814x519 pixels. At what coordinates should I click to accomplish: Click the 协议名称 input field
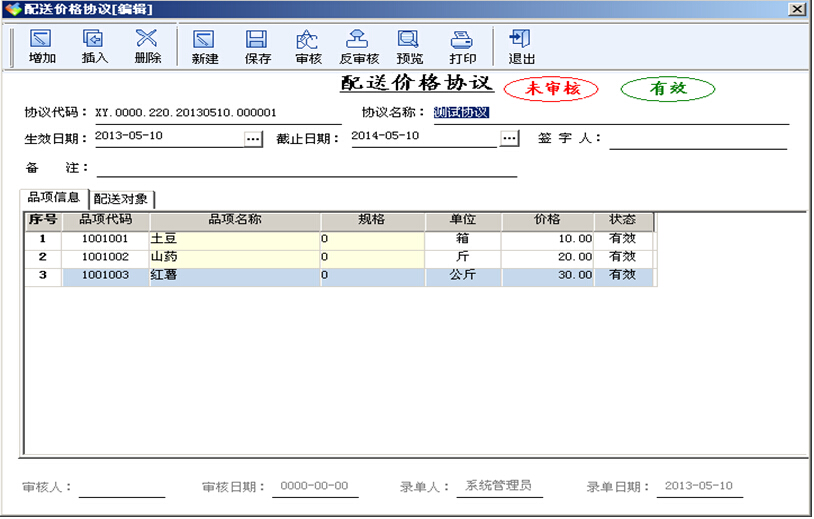click(610, 113)
